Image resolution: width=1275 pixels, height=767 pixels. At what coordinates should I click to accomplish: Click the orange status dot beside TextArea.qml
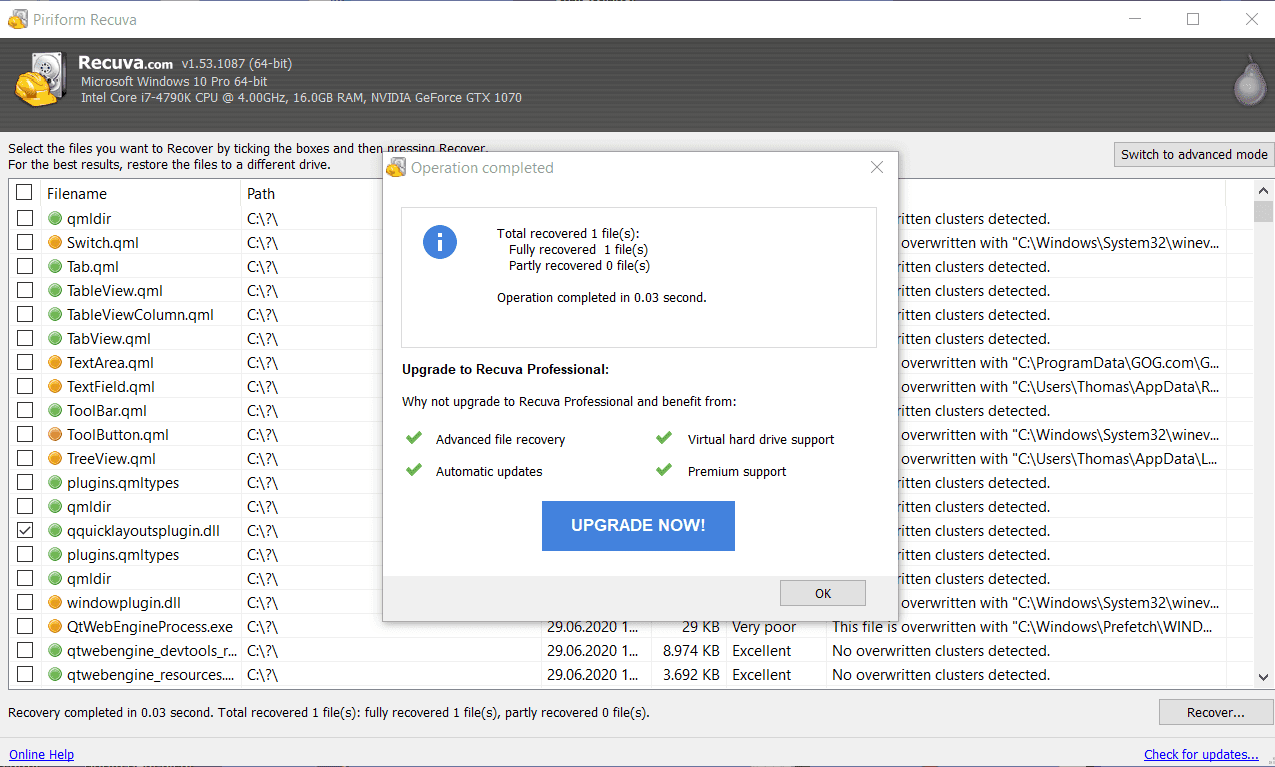click(54, 362)
